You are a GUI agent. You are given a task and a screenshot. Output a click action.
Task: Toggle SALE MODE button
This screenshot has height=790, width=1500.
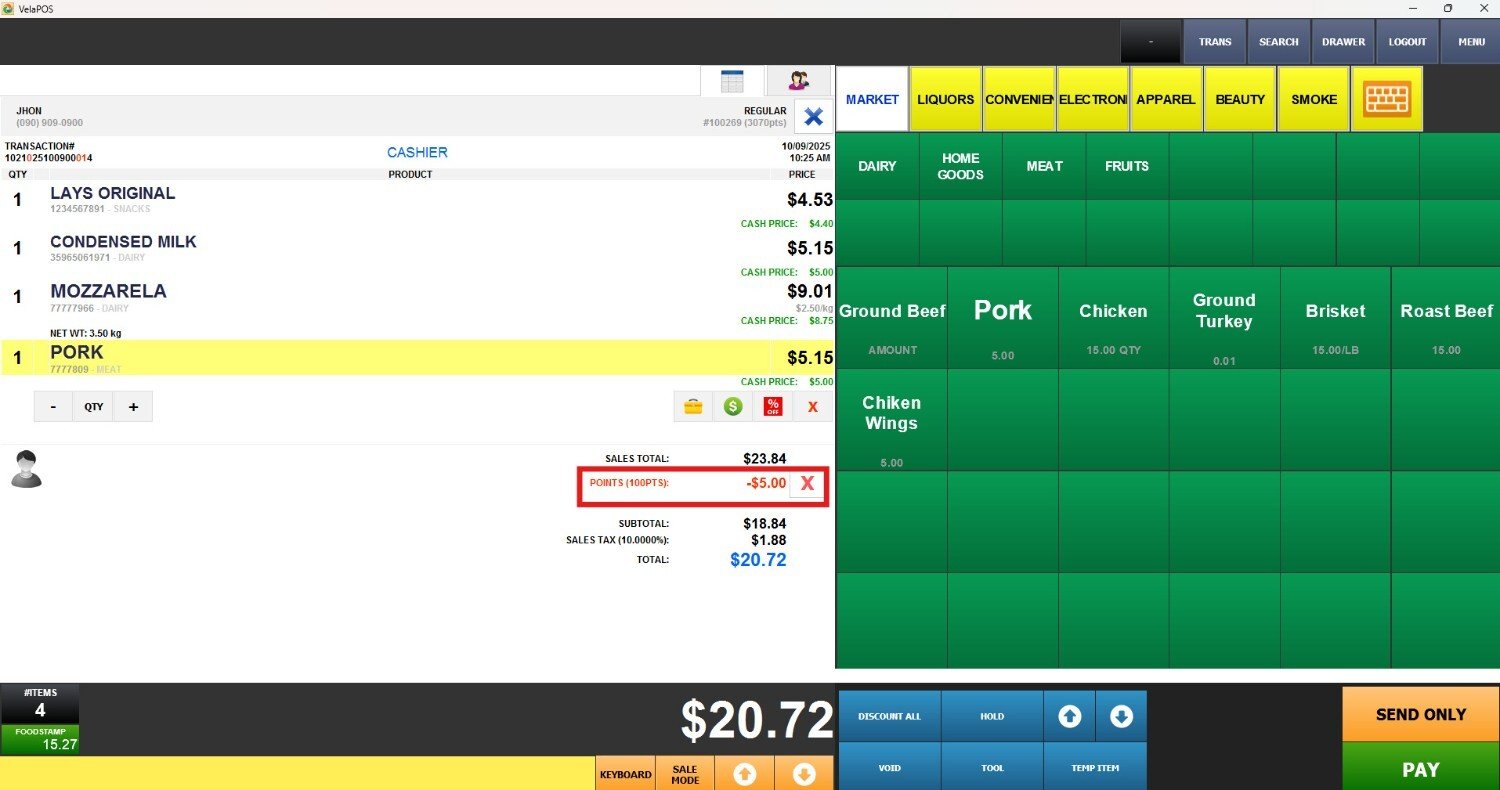click(685, 774)
